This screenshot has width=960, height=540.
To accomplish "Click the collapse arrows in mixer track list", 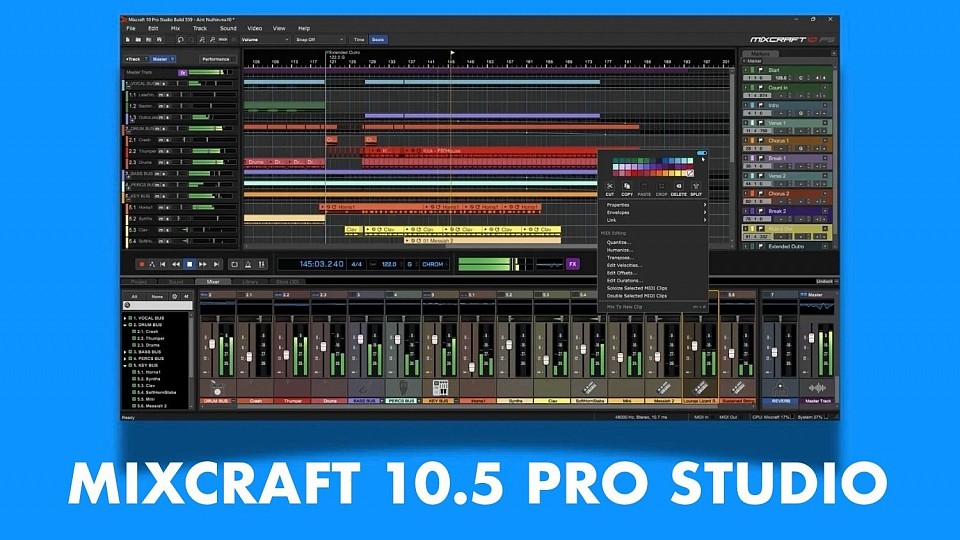I will pos(187,296).
